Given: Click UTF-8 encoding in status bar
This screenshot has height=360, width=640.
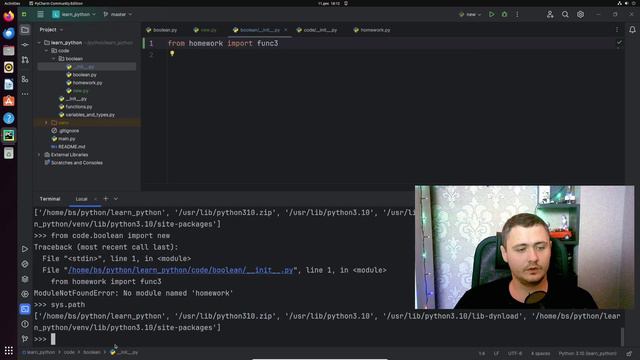Looking at the screenshot, I should click(x=515, y=353).
